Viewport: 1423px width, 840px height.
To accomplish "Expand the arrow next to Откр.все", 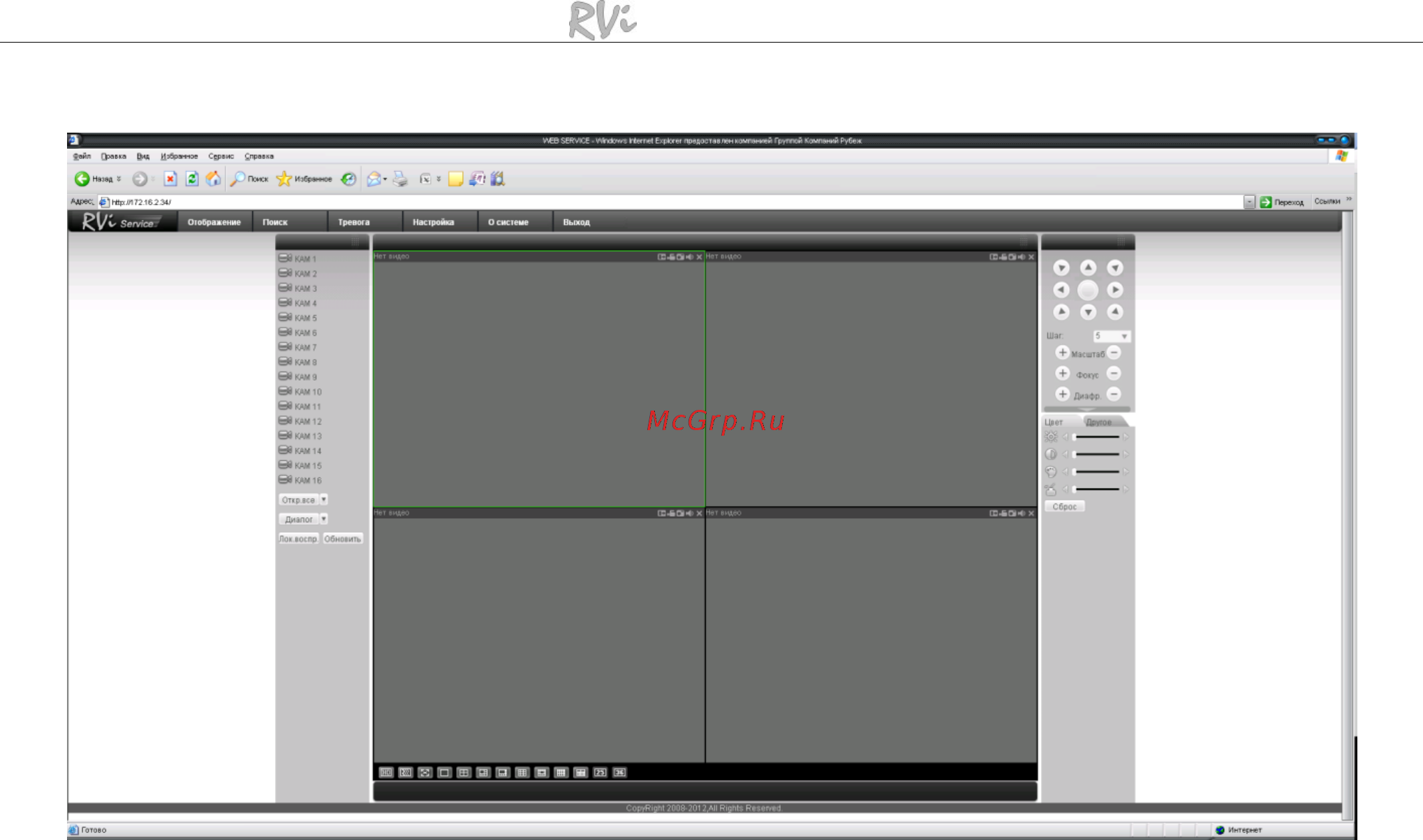I will (324, 499).
